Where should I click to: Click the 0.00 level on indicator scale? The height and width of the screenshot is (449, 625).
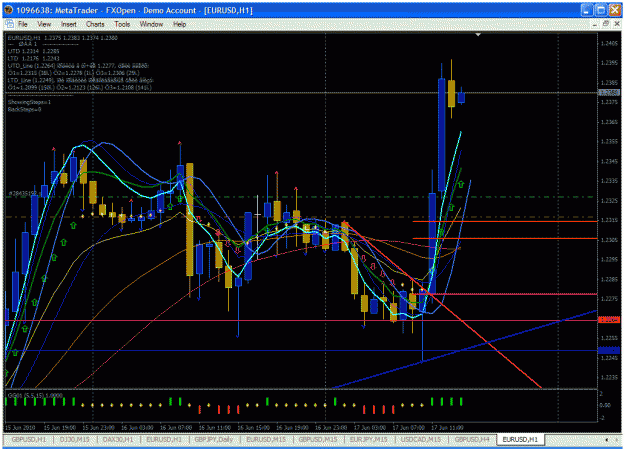605,405
